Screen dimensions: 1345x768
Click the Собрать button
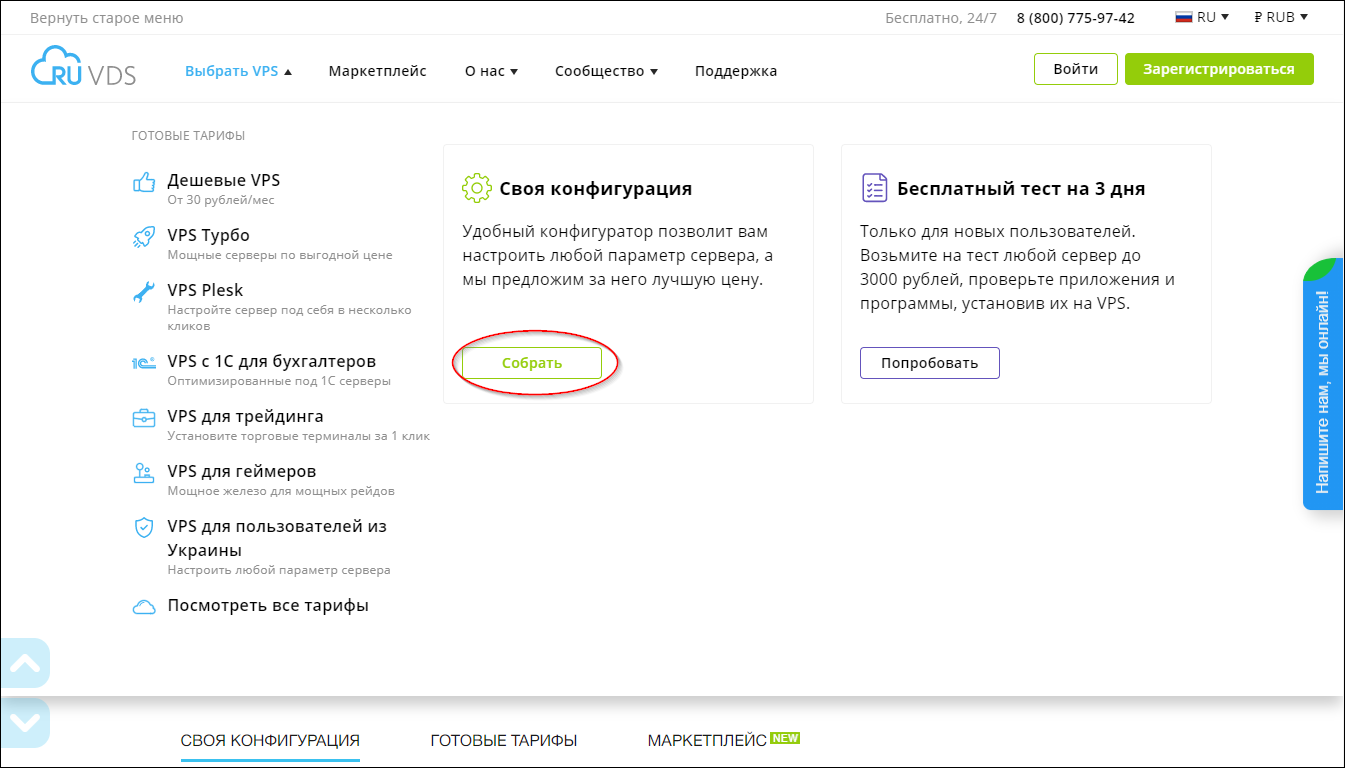[532, 363]
